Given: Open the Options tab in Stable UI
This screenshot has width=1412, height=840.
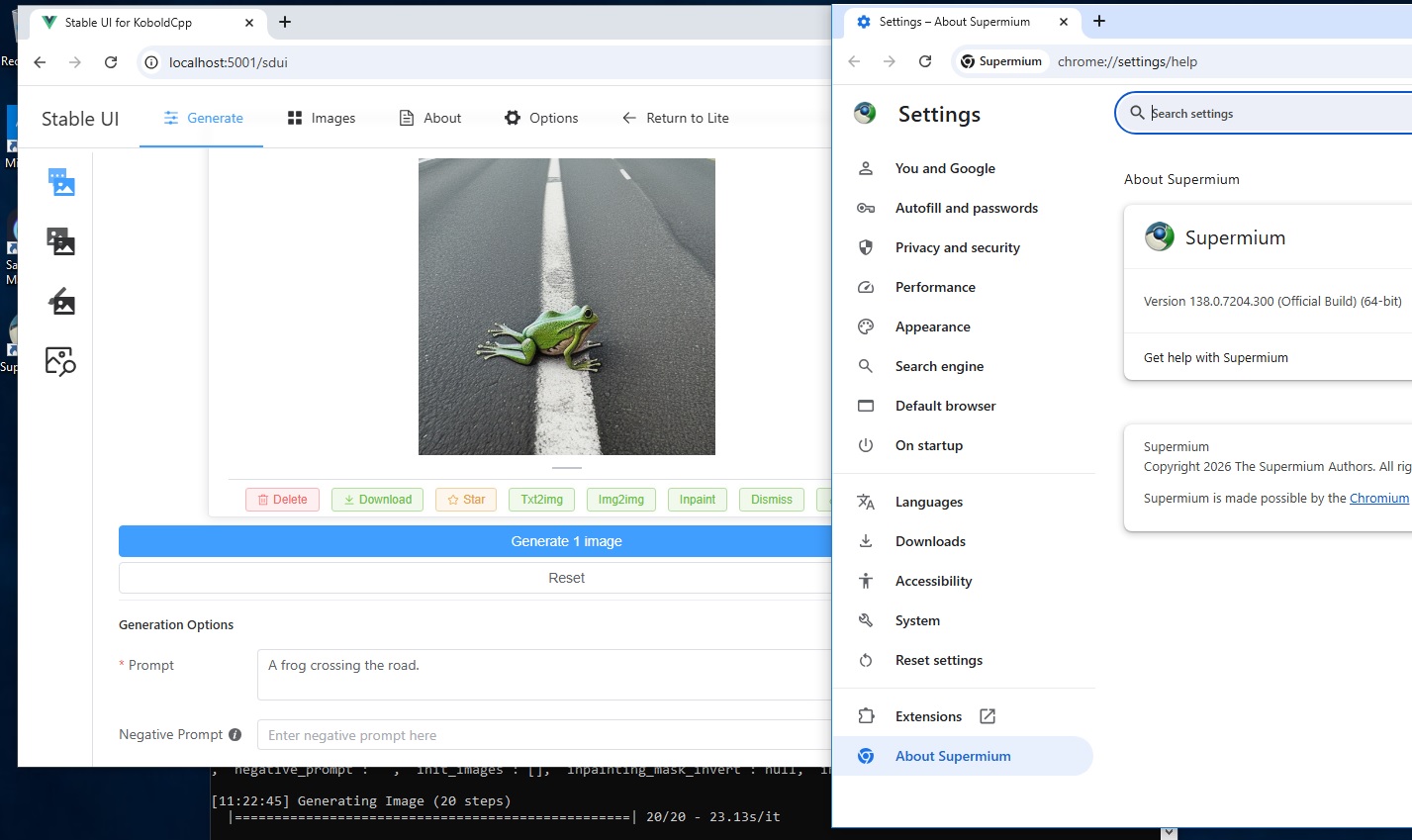Looking at the screenshot, I should tap(541, 118).
